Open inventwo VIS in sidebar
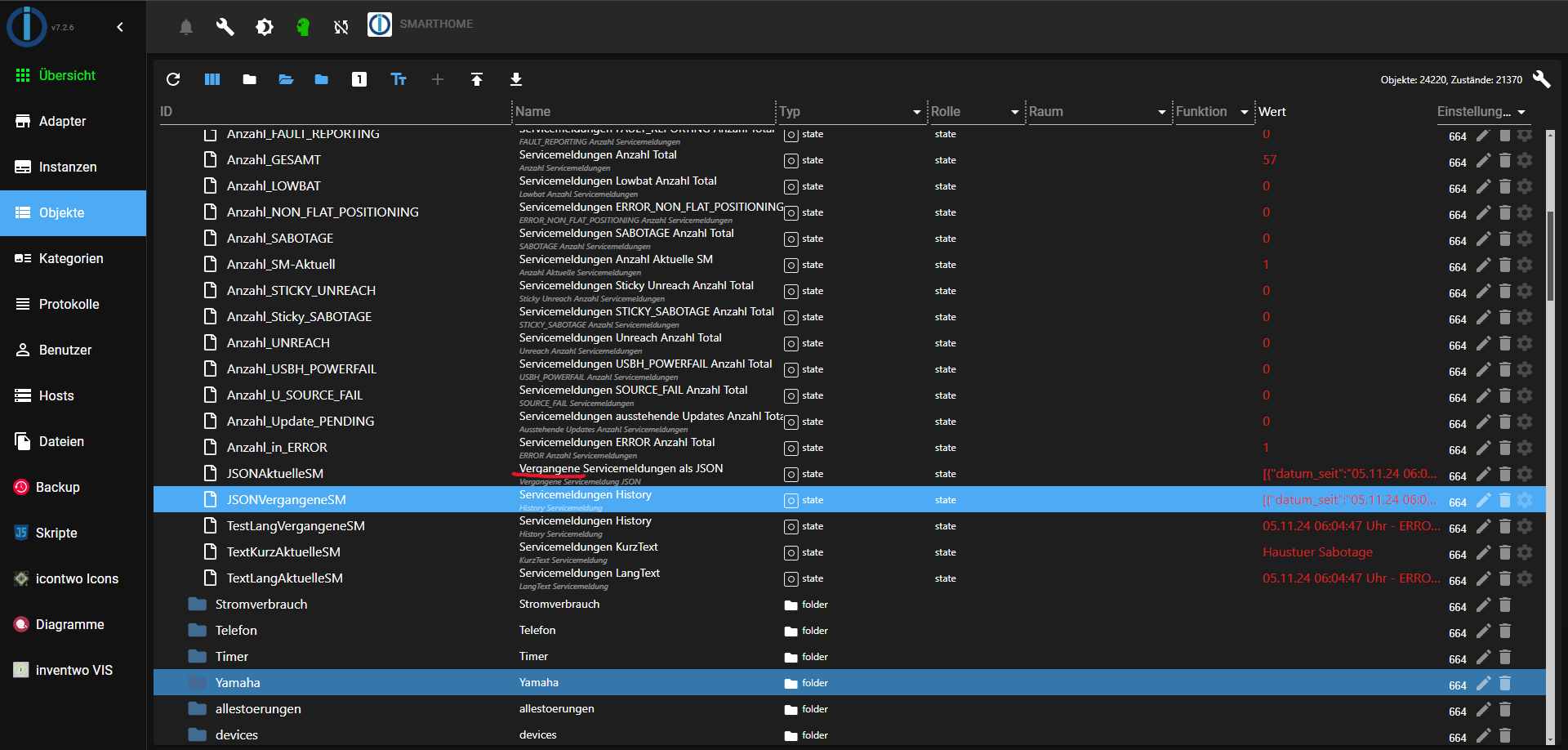 [73, 670]
